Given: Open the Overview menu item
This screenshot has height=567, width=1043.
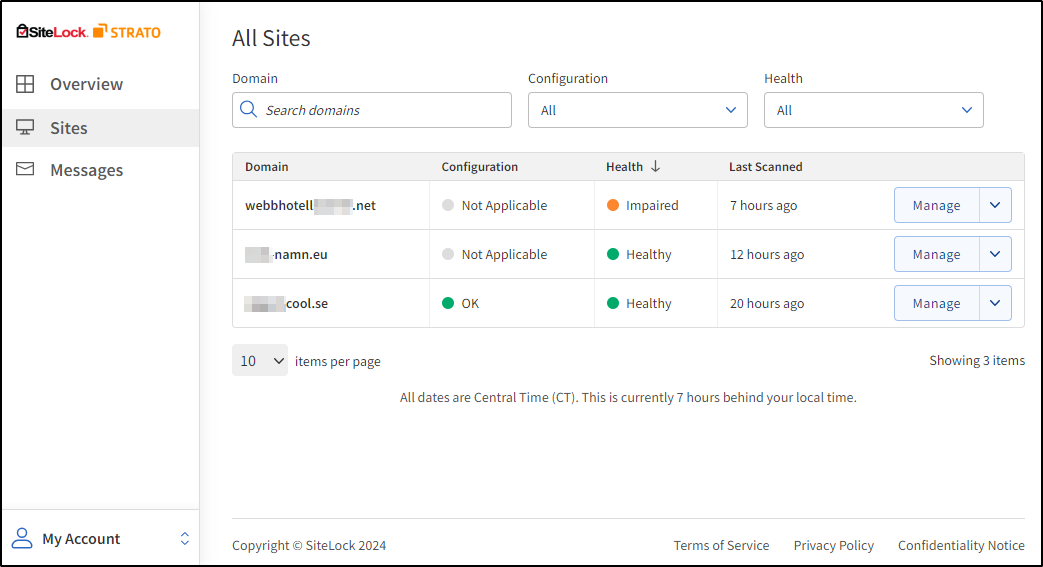Looking at the screenshot, I should 101,84.
